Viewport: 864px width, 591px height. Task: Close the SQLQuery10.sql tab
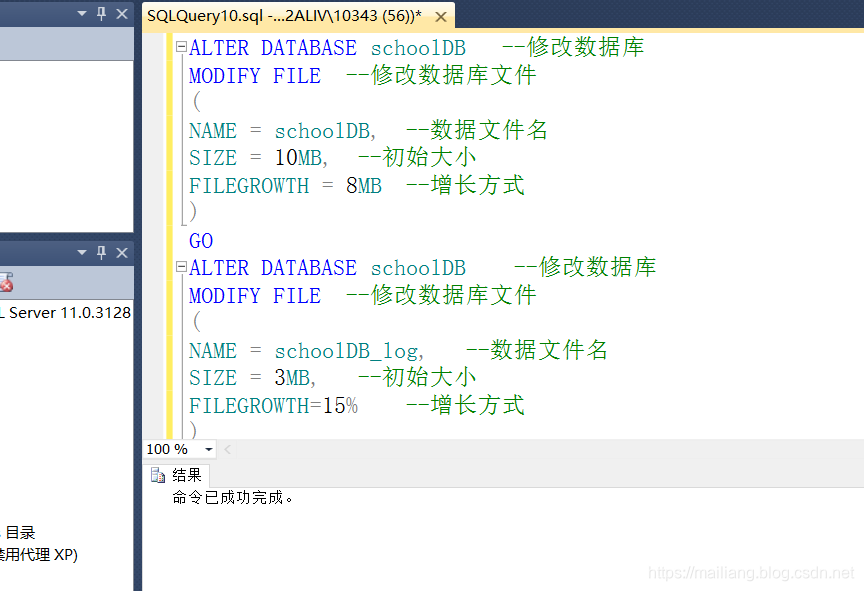441,17
